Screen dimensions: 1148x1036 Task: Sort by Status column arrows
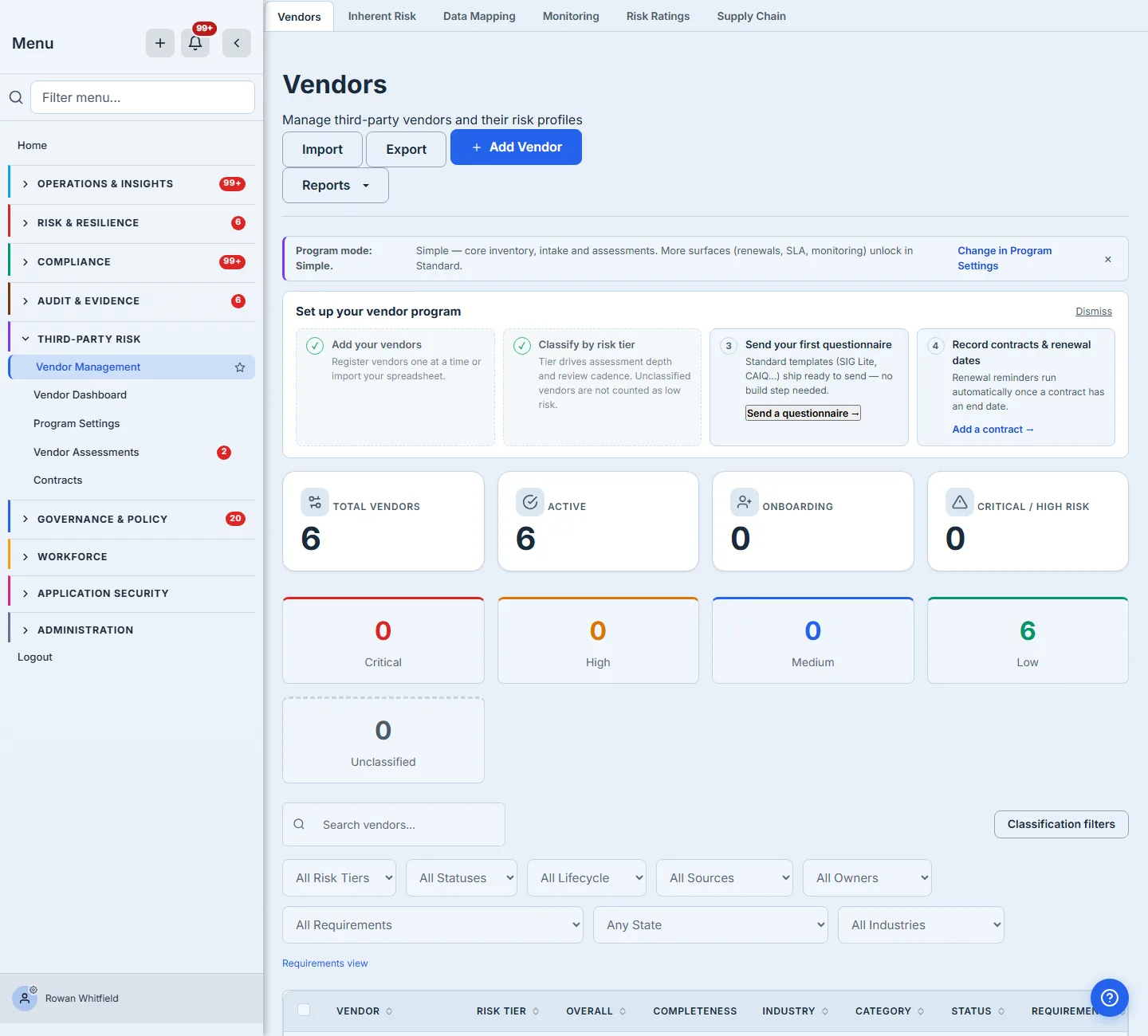coord(1001,1011)
